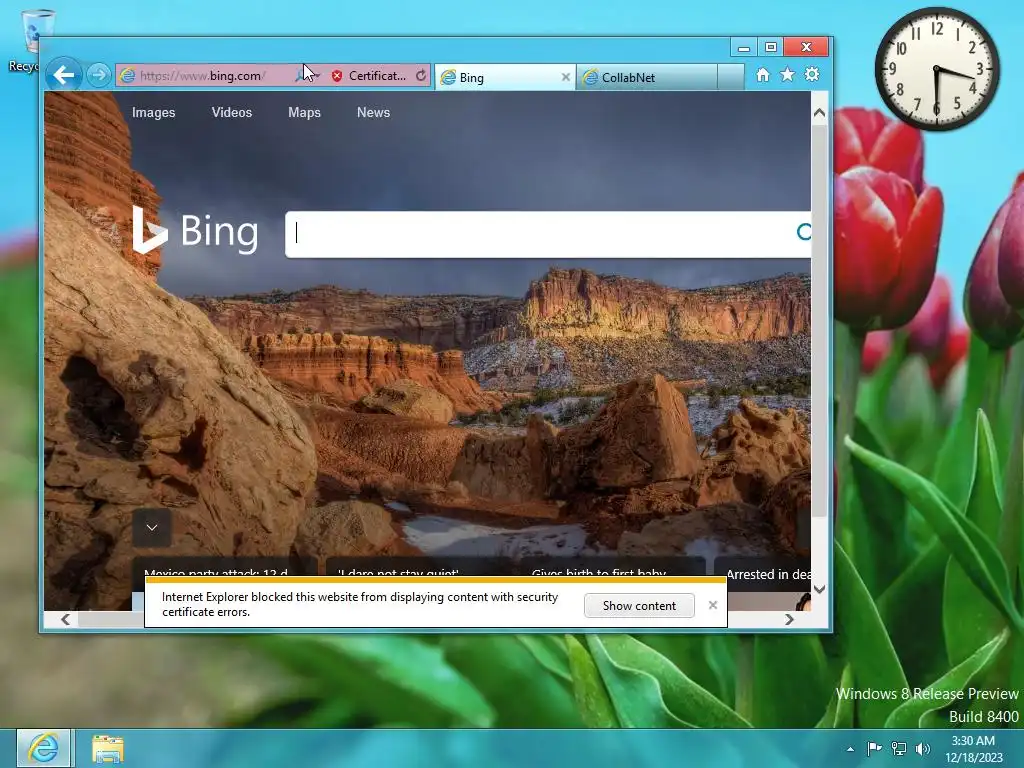Click the Bing logo

(x=196, y=230)
